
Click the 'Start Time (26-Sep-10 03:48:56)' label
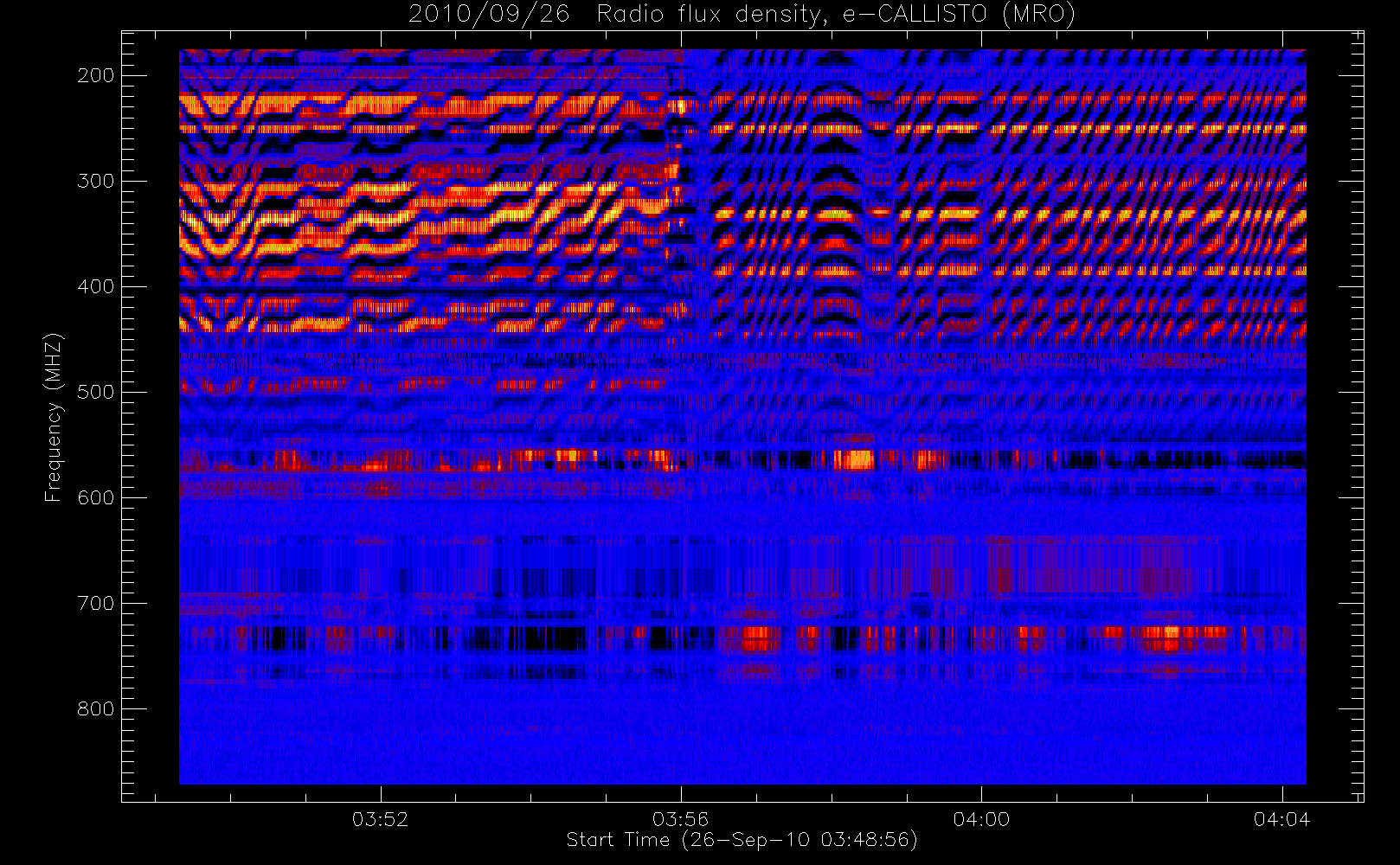tap(742, 840)
